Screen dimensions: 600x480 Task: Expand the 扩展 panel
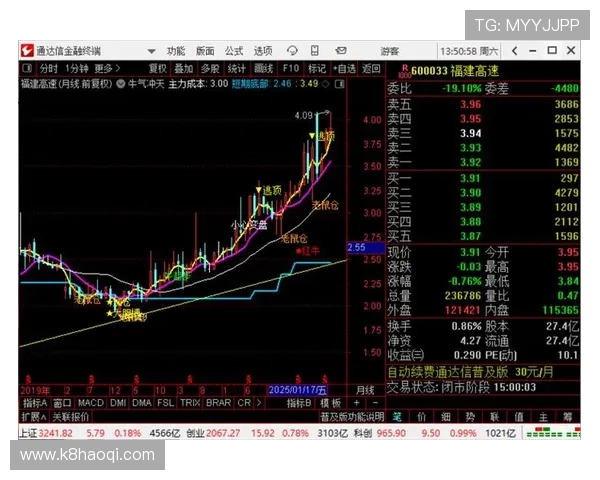click(34, 417)
